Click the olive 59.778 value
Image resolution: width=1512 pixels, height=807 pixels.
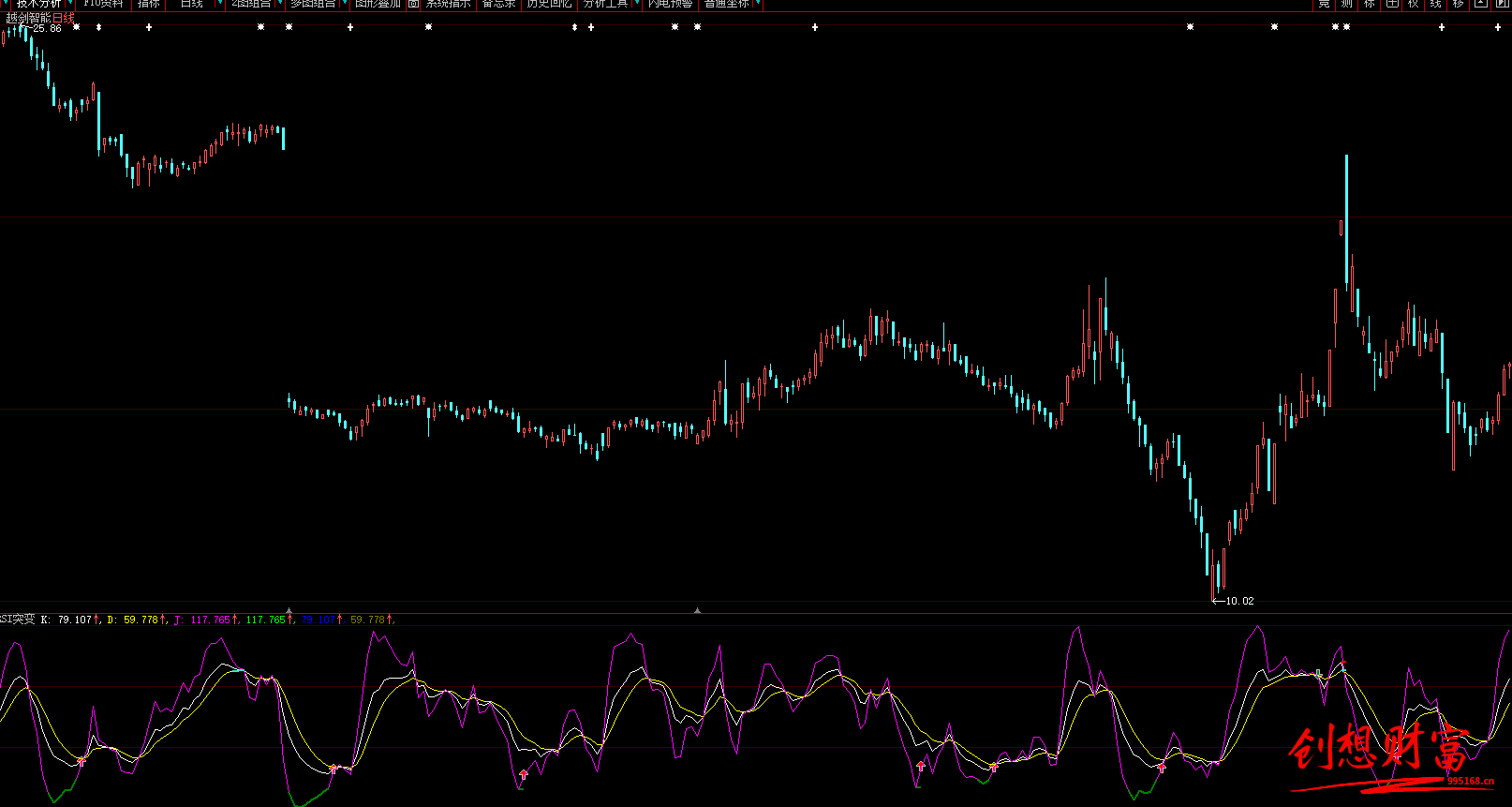coord(368,620)
